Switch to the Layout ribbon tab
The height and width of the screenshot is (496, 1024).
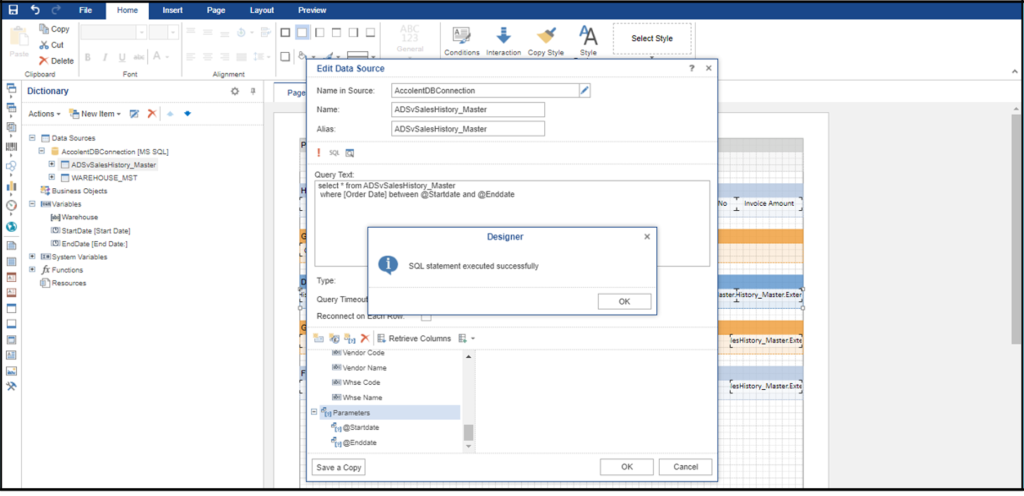262,10
